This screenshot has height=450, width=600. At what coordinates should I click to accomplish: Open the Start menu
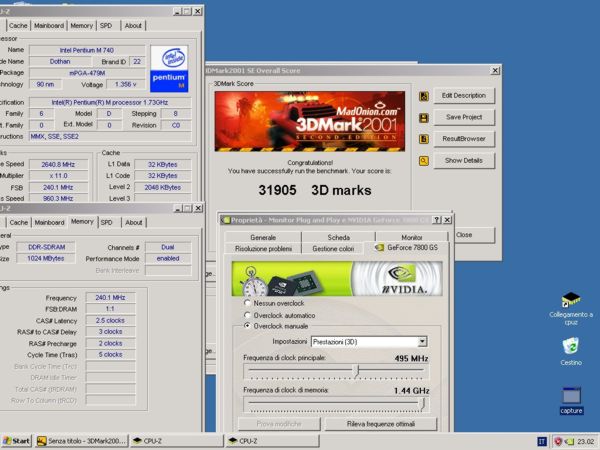pos(17,440)
